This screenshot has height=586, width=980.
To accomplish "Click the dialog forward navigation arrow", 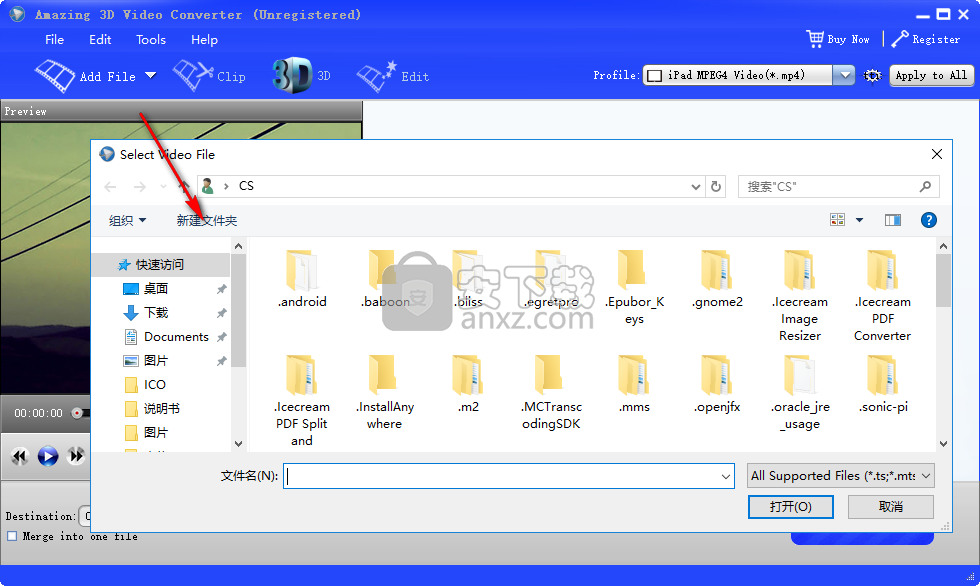I will (x=139, y=186).
